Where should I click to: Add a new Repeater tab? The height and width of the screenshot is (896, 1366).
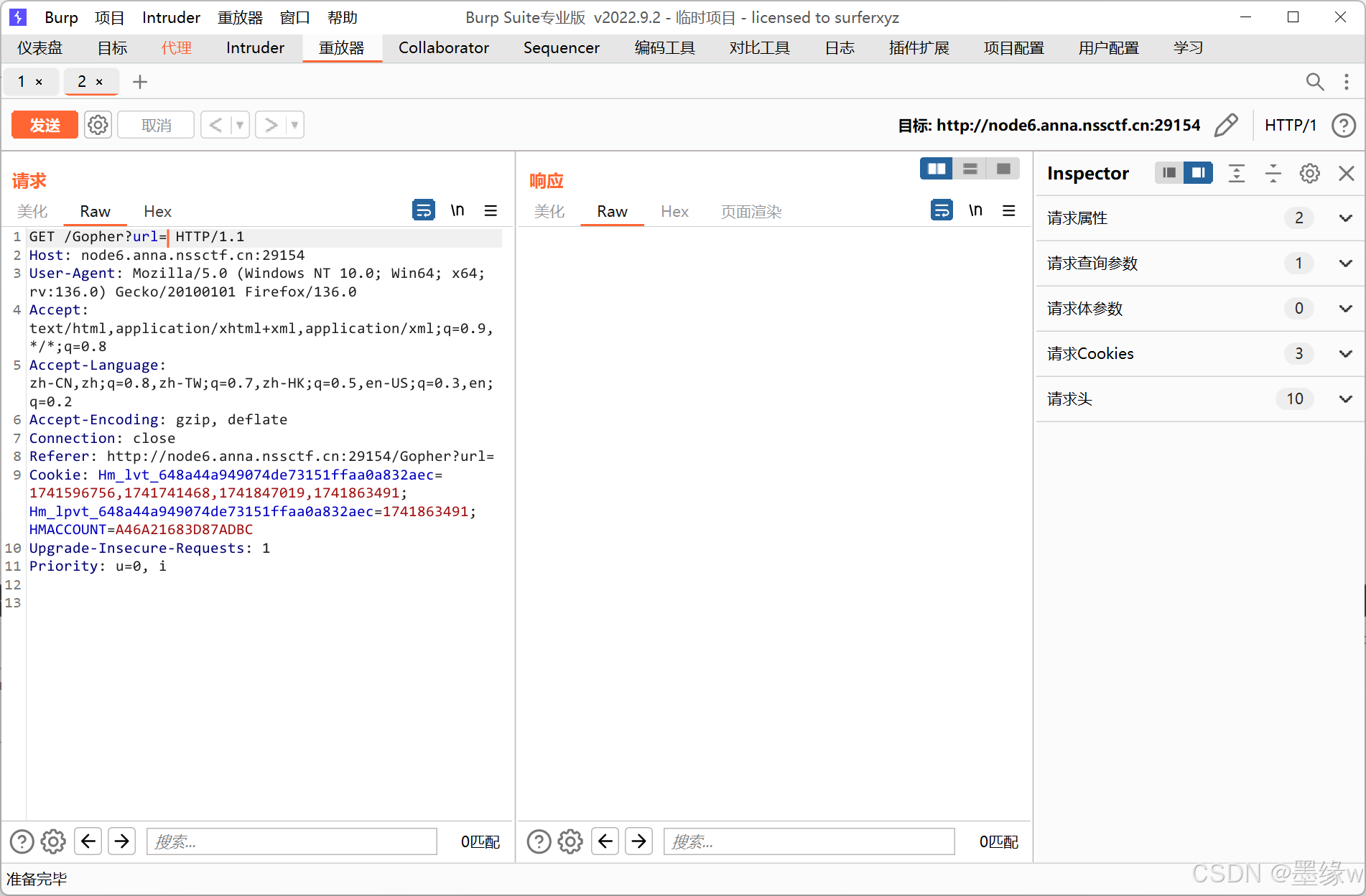pos(140,82)
